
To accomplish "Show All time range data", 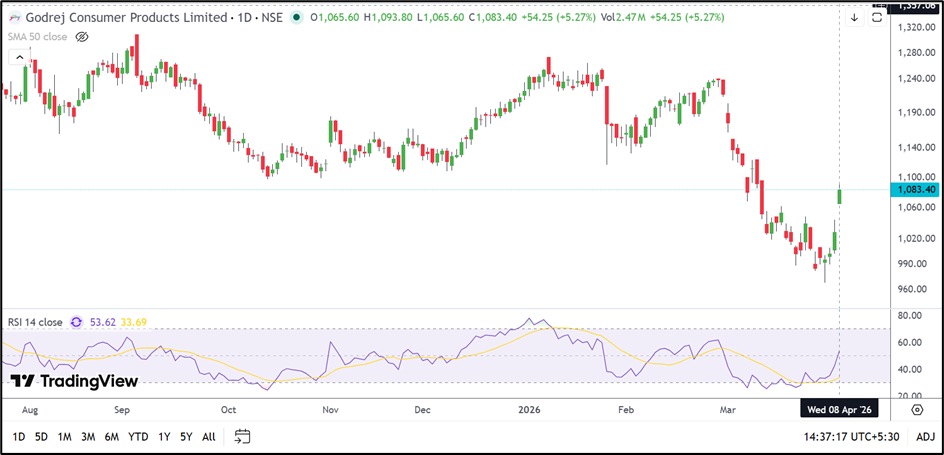I will [208, 436].
